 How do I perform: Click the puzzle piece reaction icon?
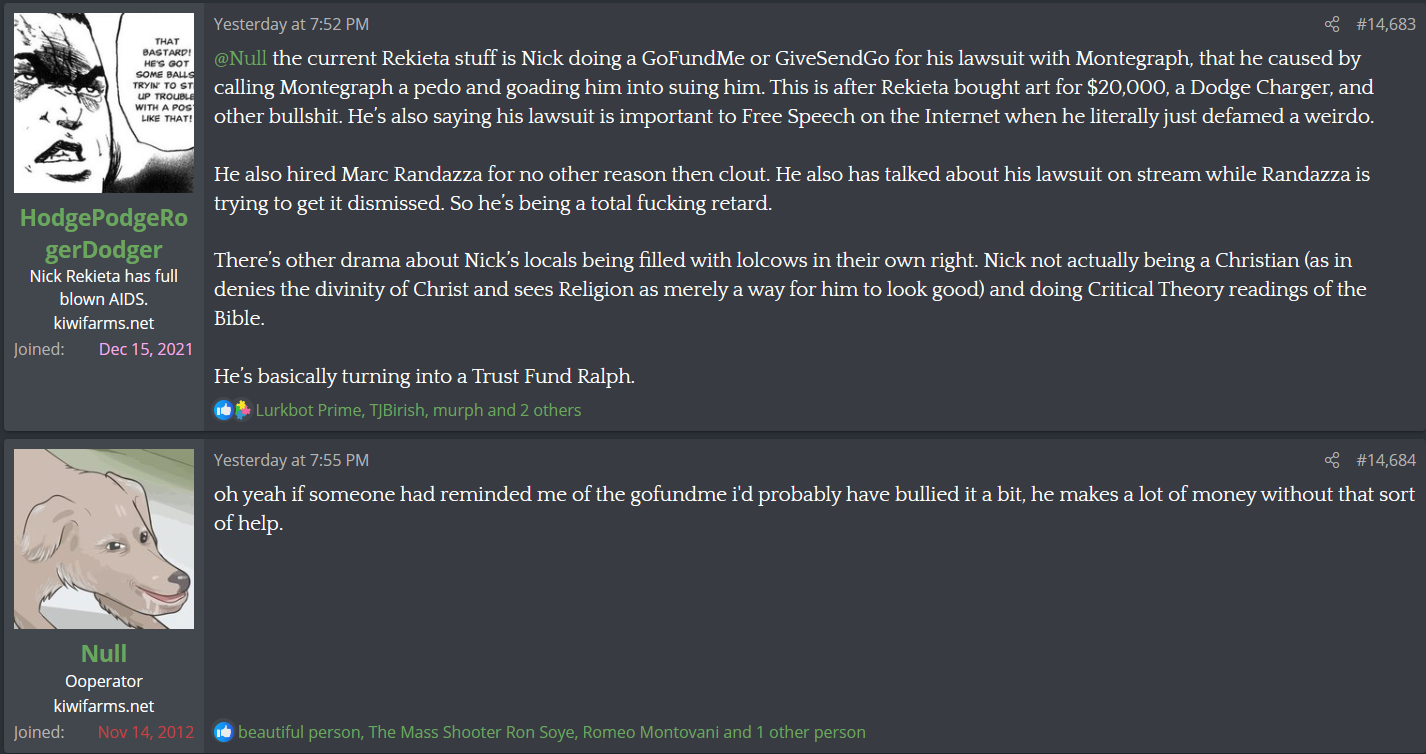coord(241,410)
